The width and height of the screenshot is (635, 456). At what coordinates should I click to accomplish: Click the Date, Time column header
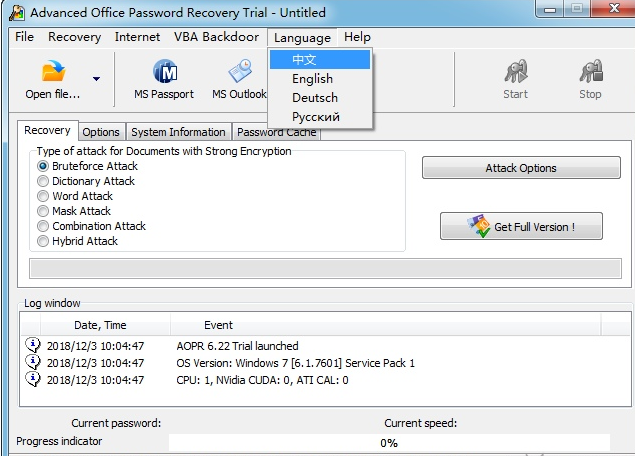tap(105, 325)
